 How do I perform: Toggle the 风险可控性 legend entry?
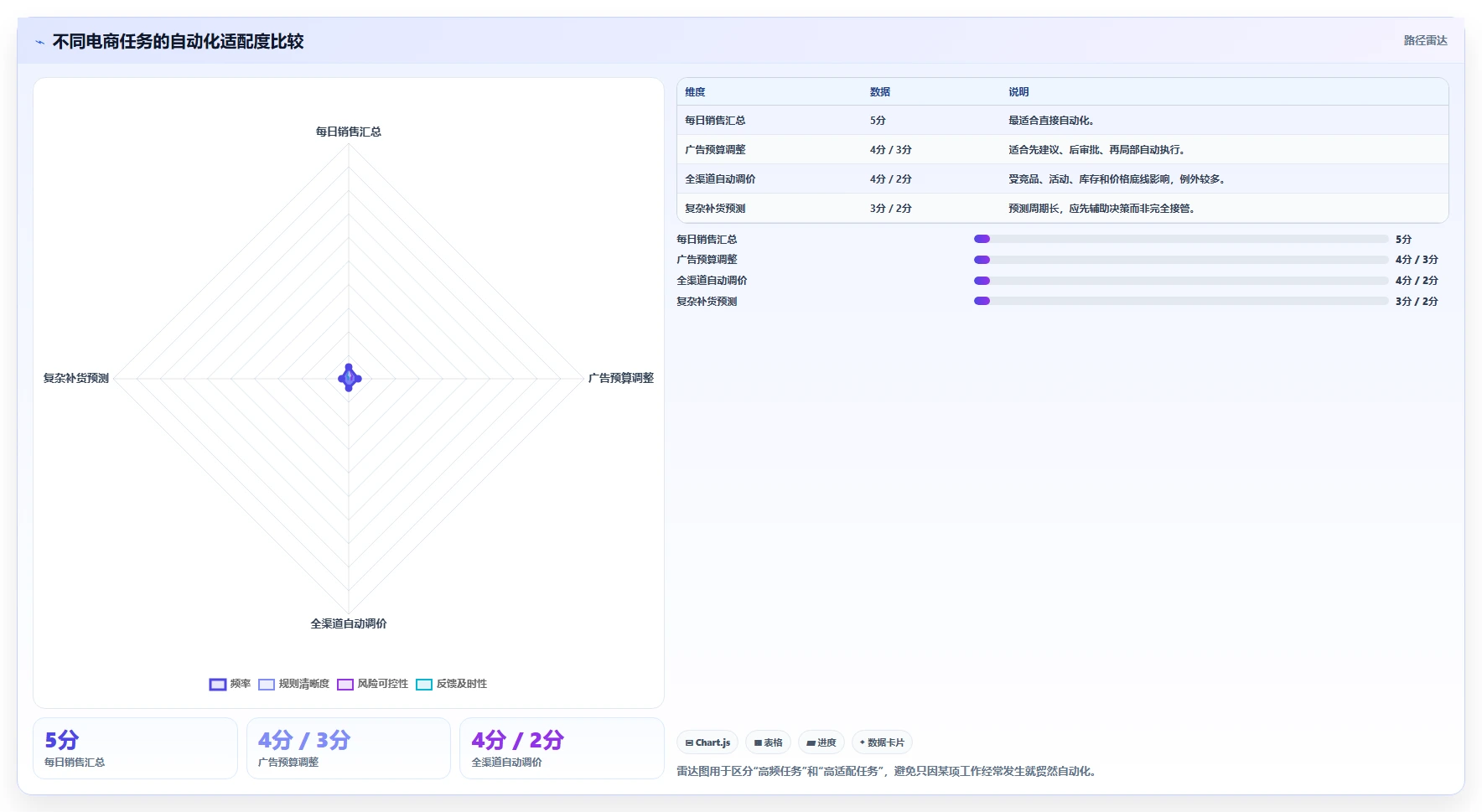[x=372, y=684]
